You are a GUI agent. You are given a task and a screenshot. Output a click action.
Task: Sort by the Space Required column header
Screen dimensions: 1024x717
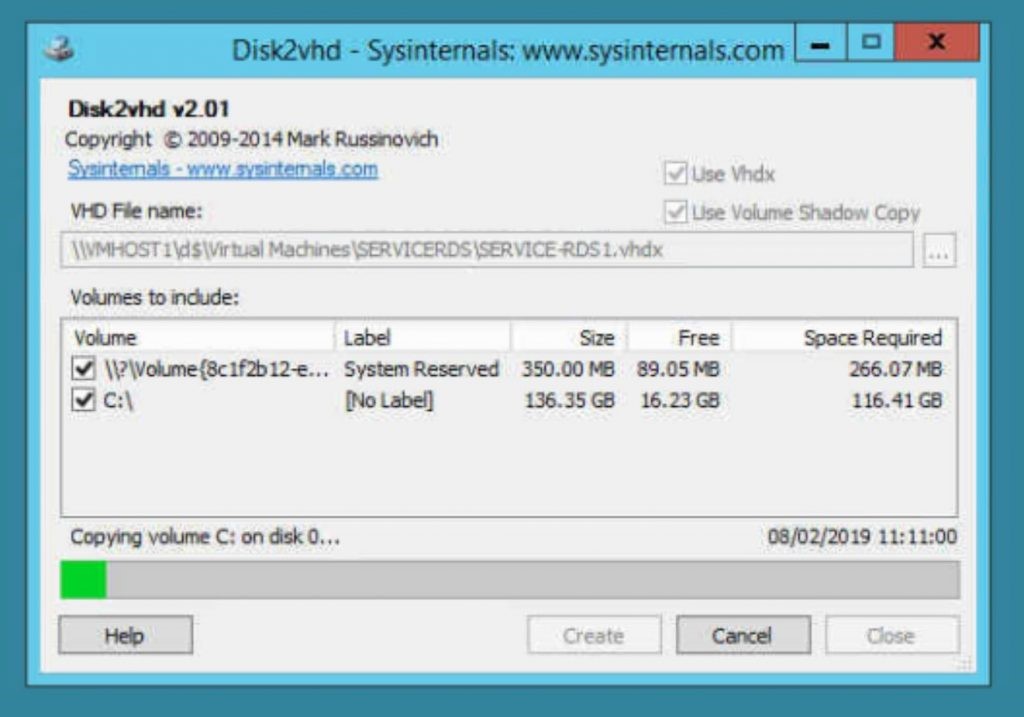[x=844, y=338]
